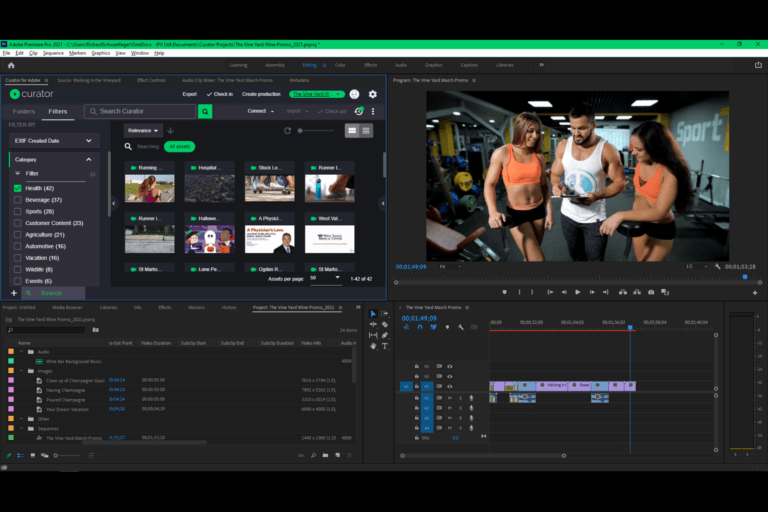Image resolution: width=768 pixels, height=512 pixels.
Task: Collapse the Images bin in the project panel
Action: click(x=19, y=371)
